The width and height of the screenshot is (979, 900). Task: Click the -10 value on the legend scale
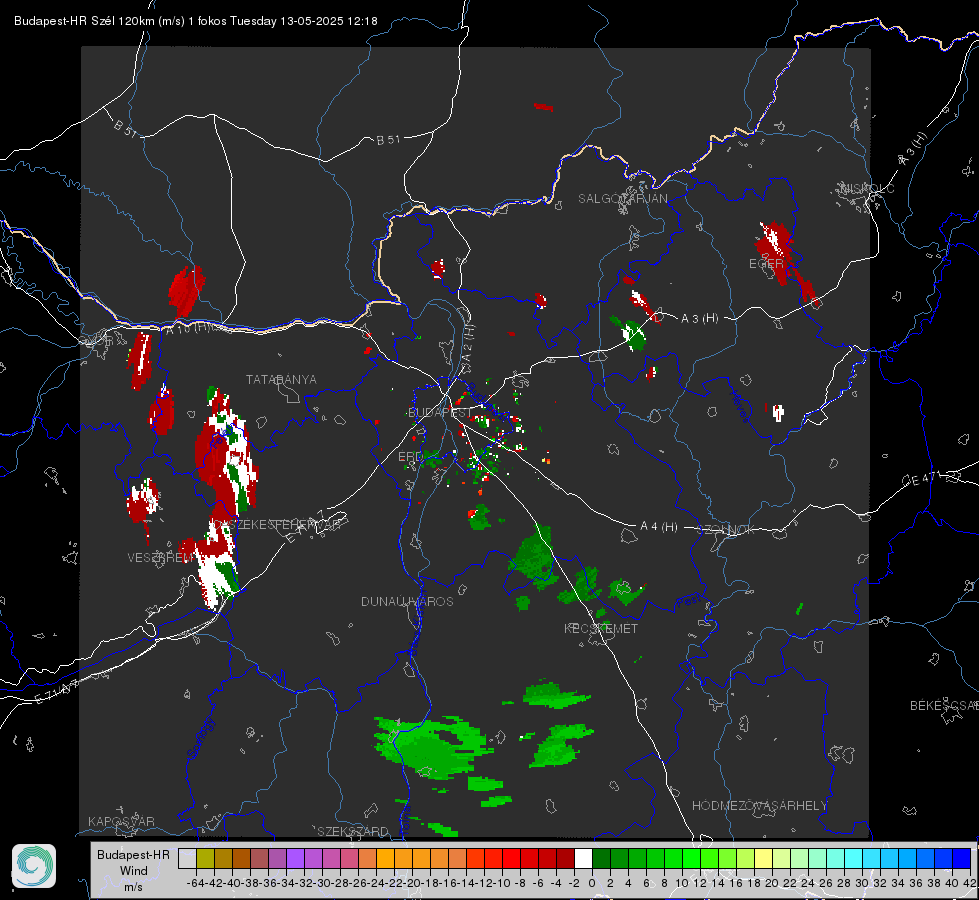point(502,883)
